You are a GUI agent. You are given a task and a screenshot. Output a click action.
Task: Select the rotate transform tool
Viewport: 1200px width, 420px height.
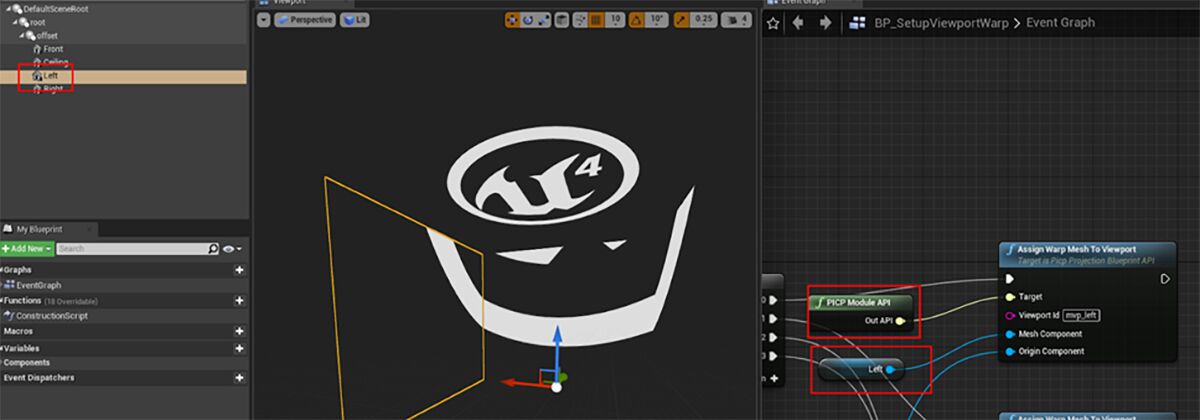click(528, 20)
